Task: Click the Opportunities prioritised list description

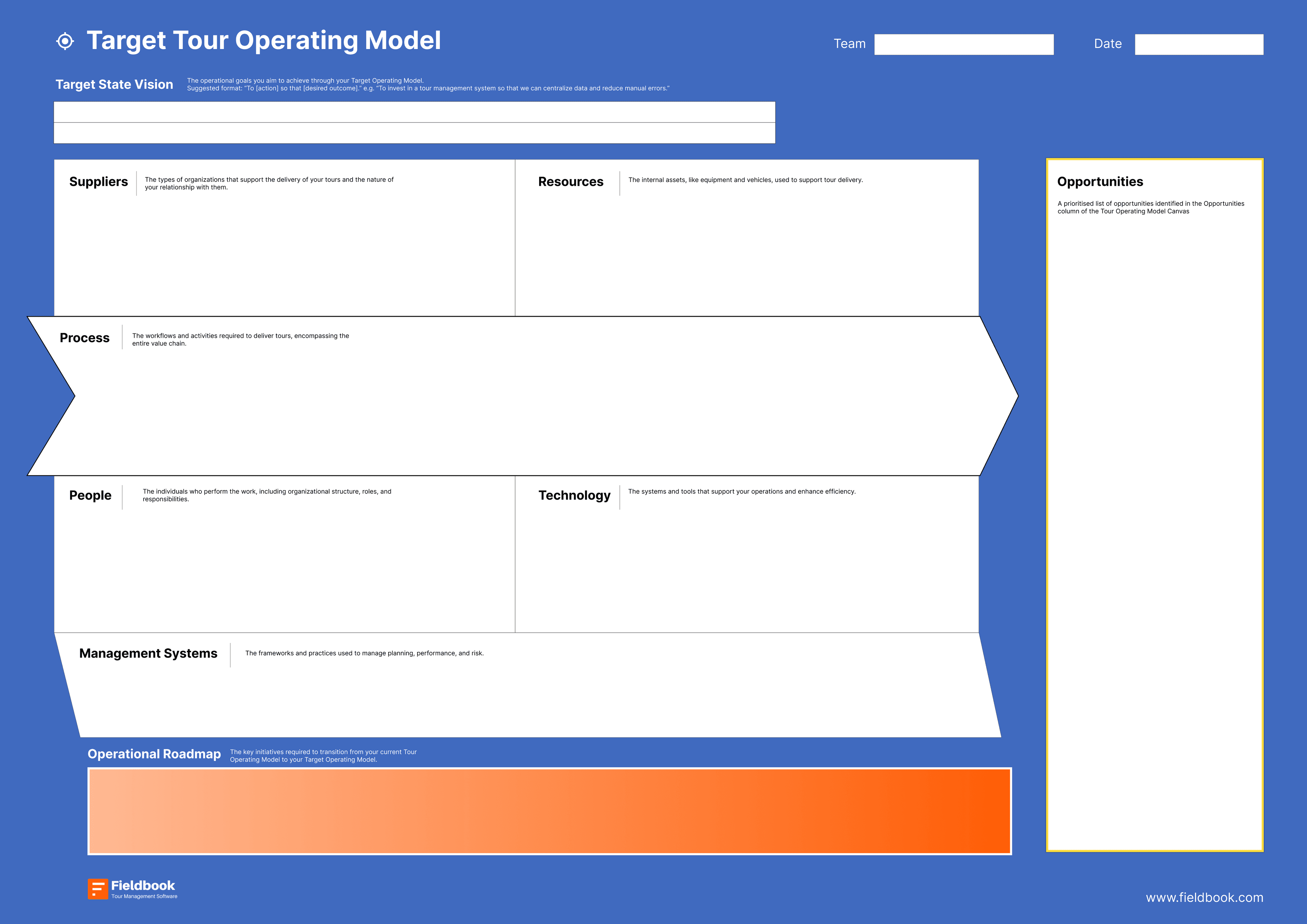Action: [x=1150, y=207]
